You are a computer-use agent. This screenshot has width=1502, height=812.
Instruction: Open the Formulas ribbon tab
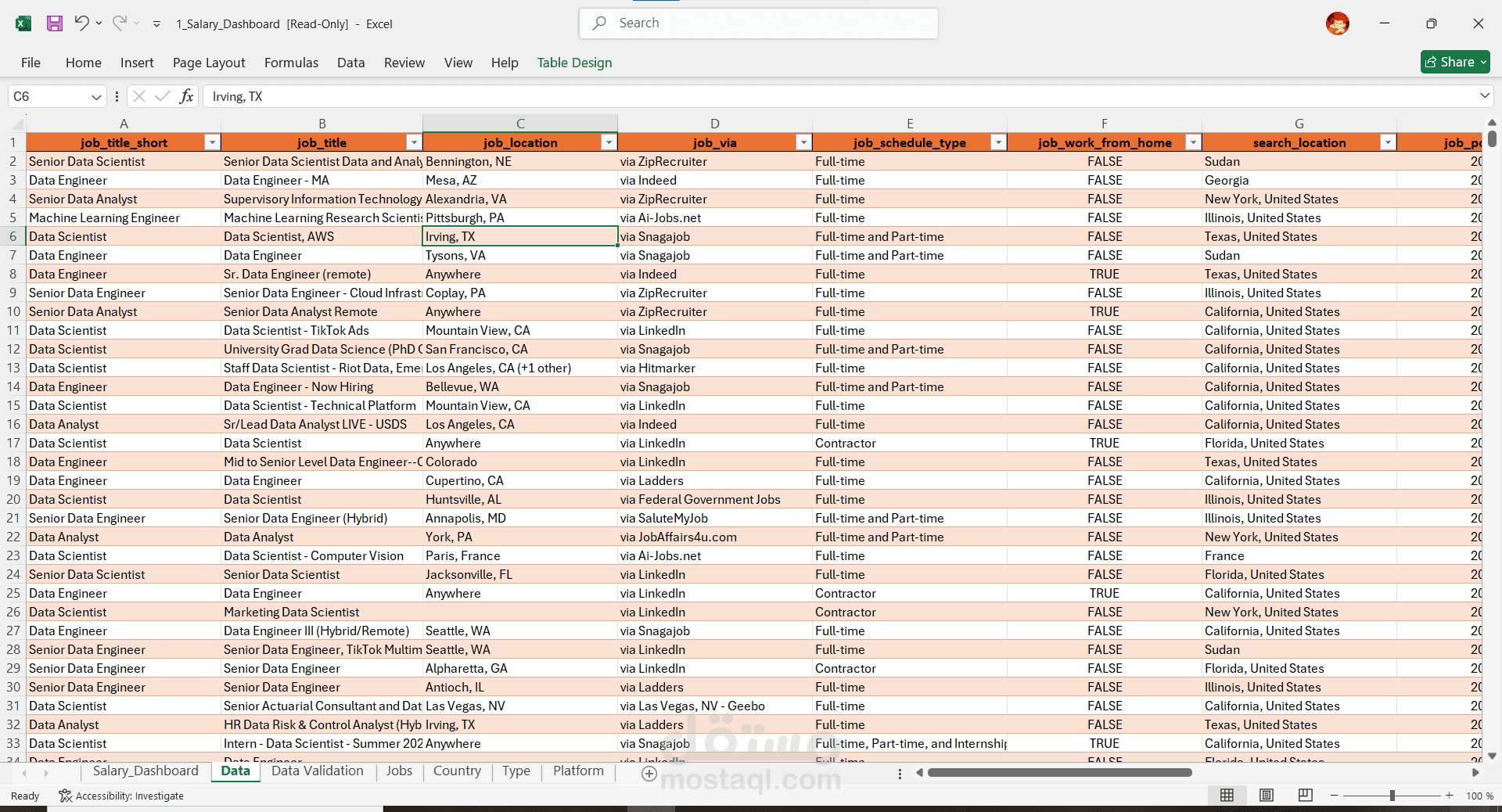click(291, 63)
